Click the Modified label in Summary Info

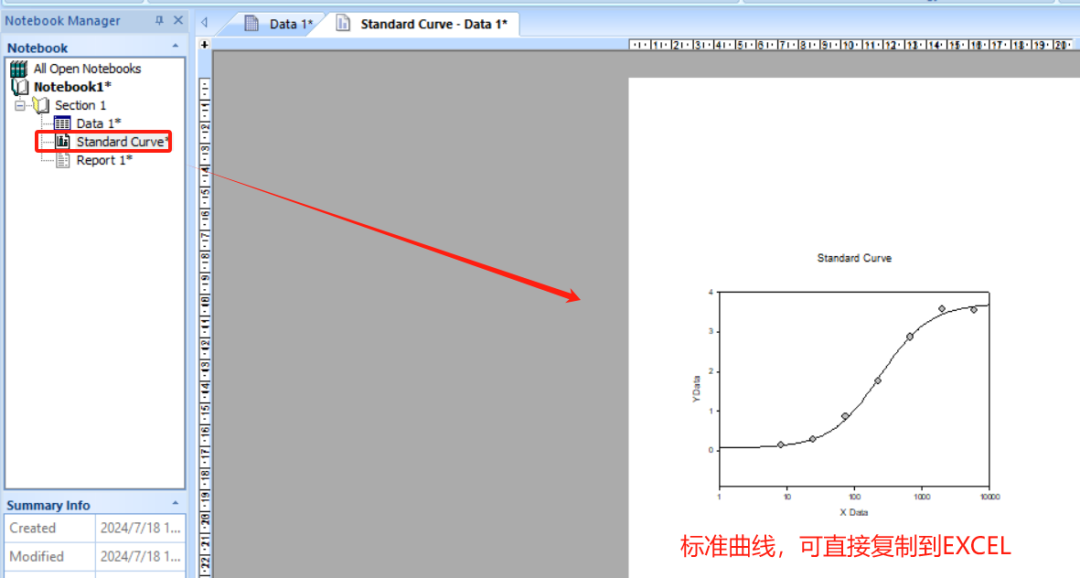coord(37,556)
